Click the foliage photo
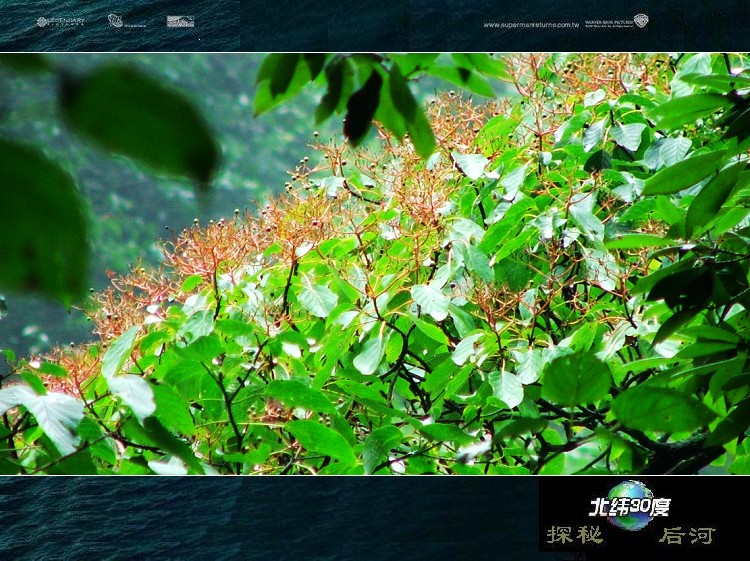Viewport: 750px width, 561px height. tap(375, 264)
